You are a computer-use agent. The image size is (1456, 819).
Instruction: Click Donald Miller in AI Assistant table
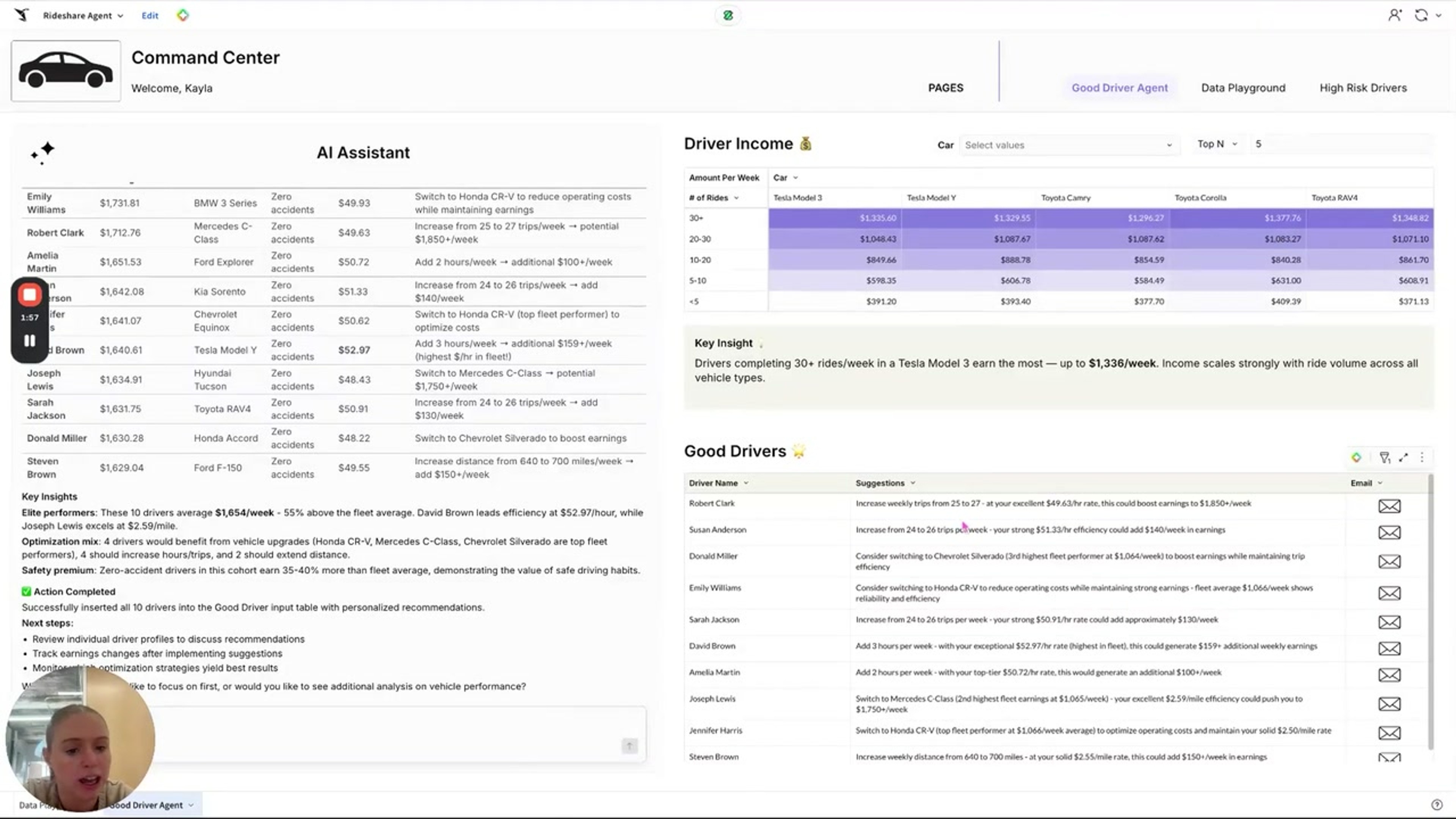(x=56, y=438)
